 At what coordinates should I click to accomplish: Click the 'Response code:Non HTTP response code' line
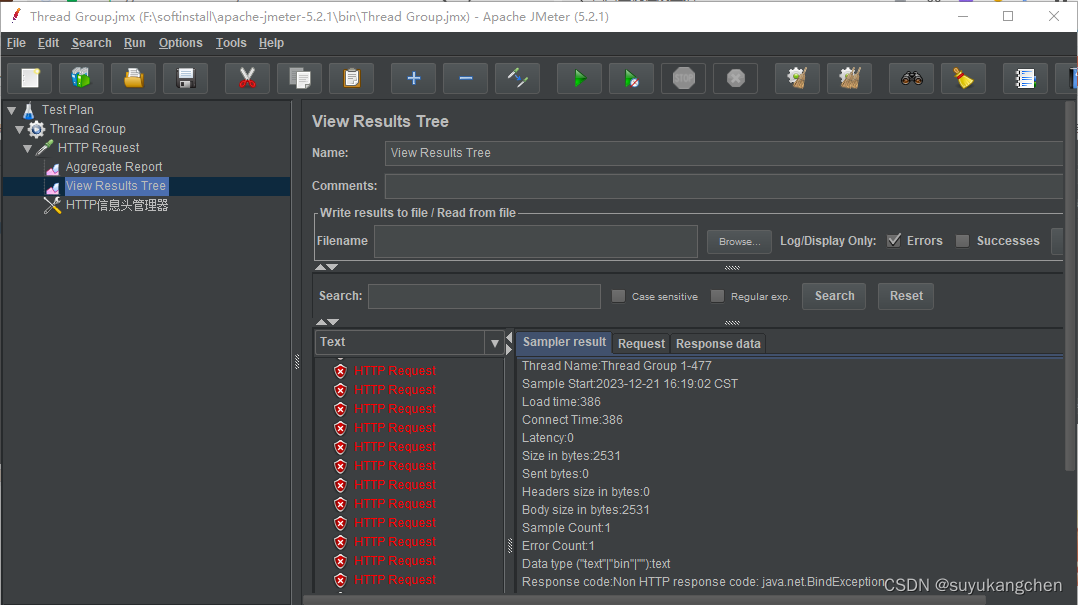[703, 582]
